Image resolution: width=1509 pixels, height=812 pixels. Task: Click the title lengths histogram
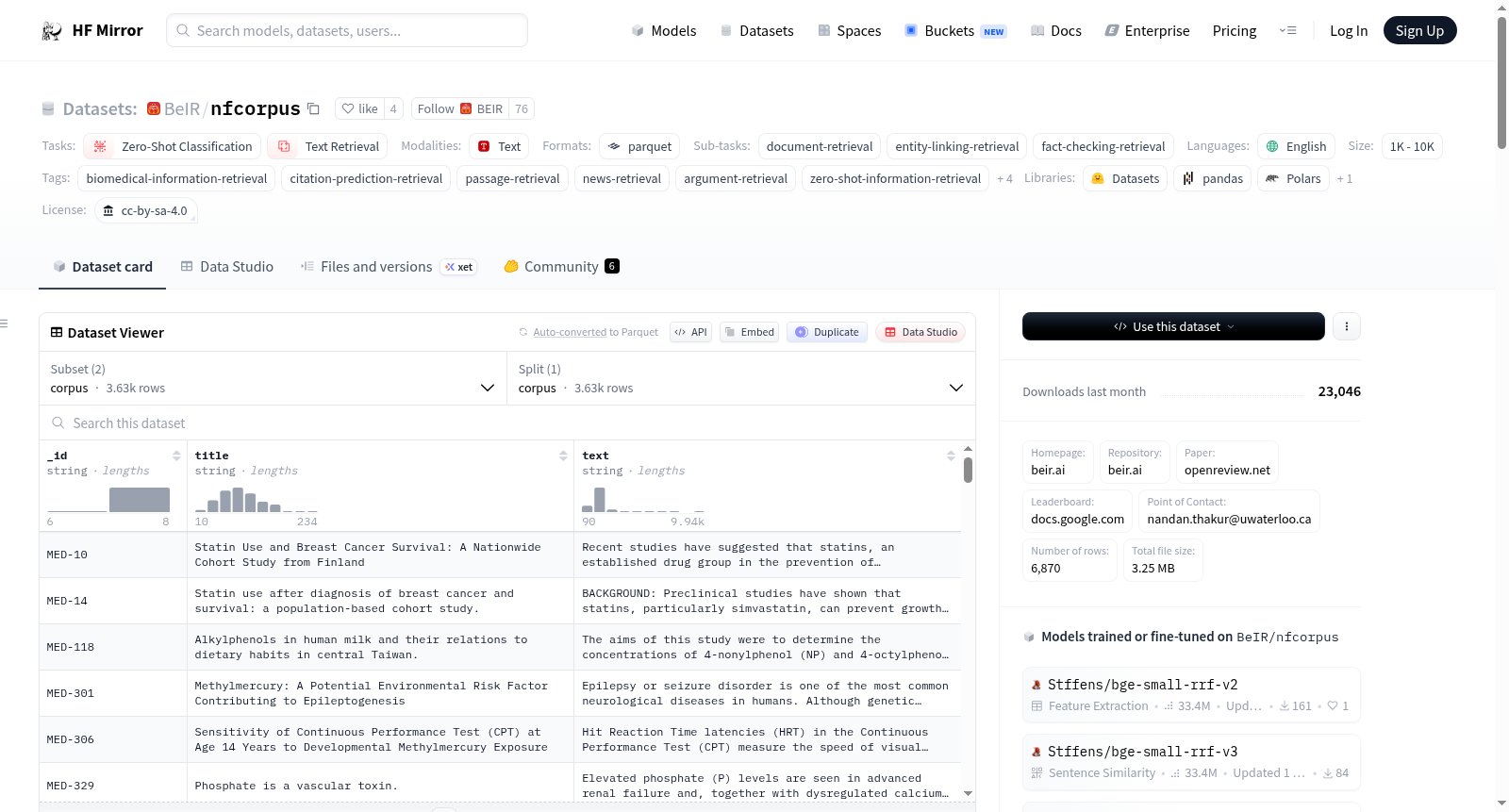coord(256,500)
